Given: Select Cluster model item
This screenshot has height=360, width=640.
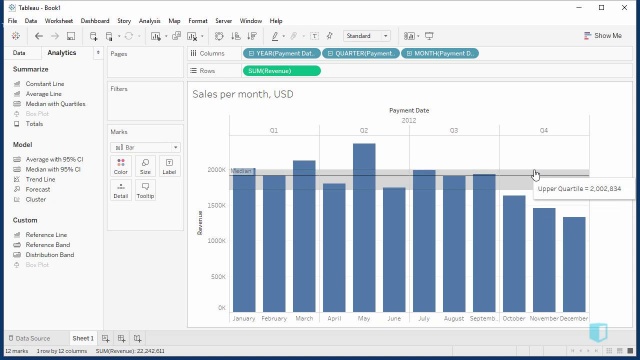Looking at the screenshot, I should pos(36,199).
